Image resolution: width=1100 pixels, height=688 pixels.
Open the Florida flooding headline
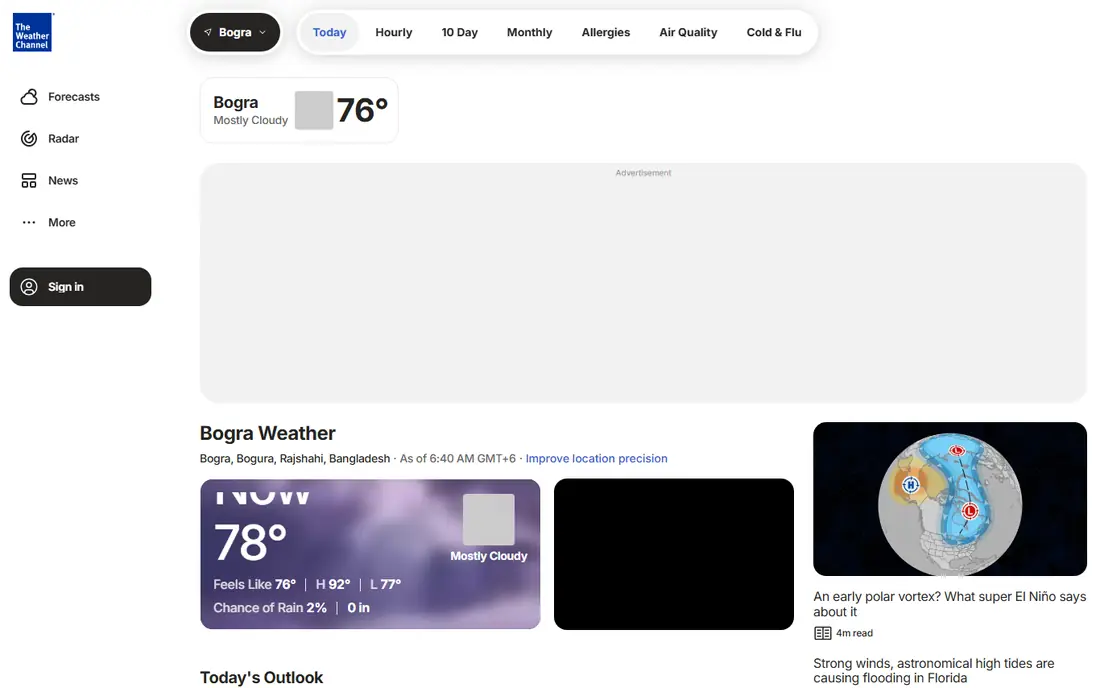[x=934, y=670]
